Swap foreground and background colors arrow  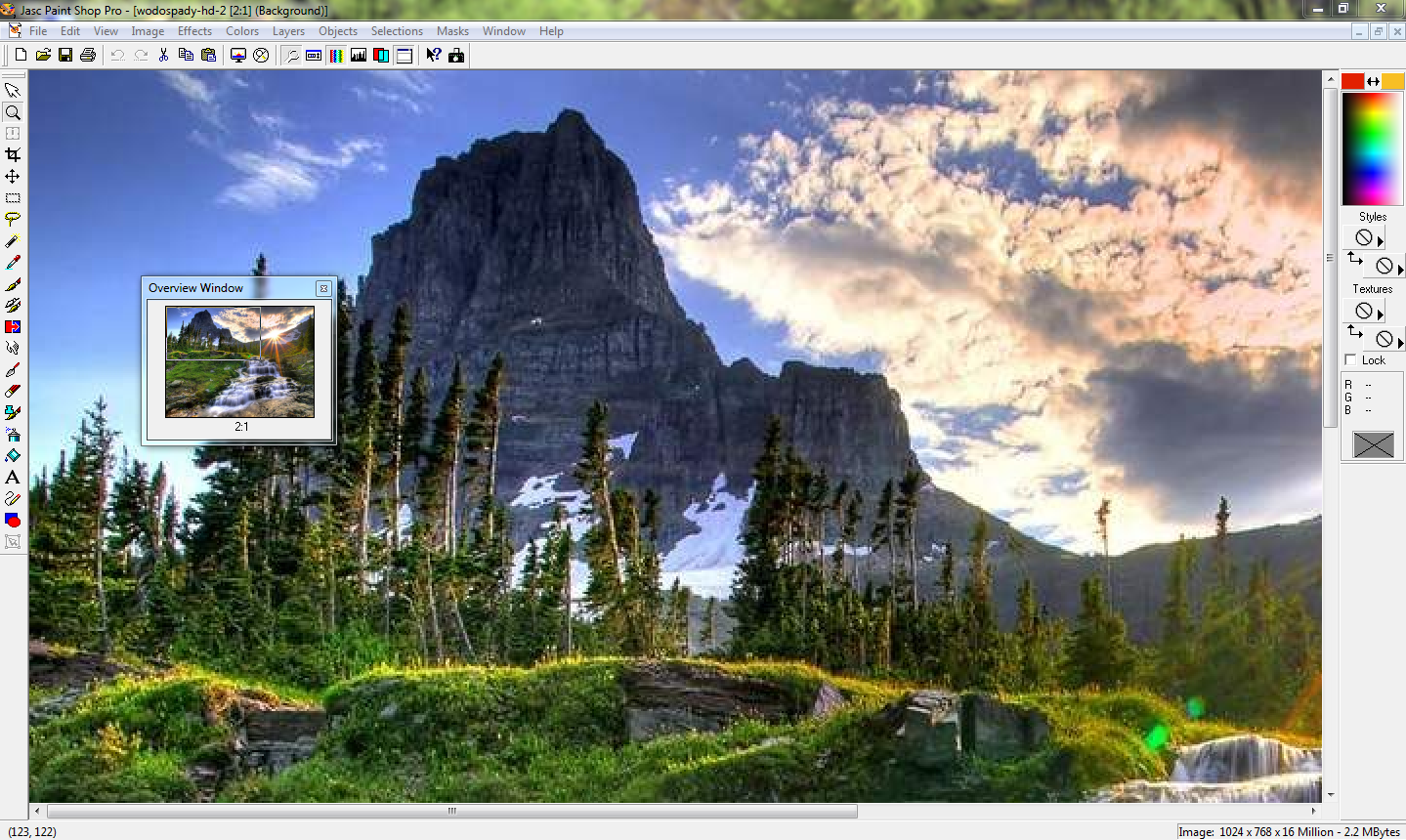(1373, 81)
